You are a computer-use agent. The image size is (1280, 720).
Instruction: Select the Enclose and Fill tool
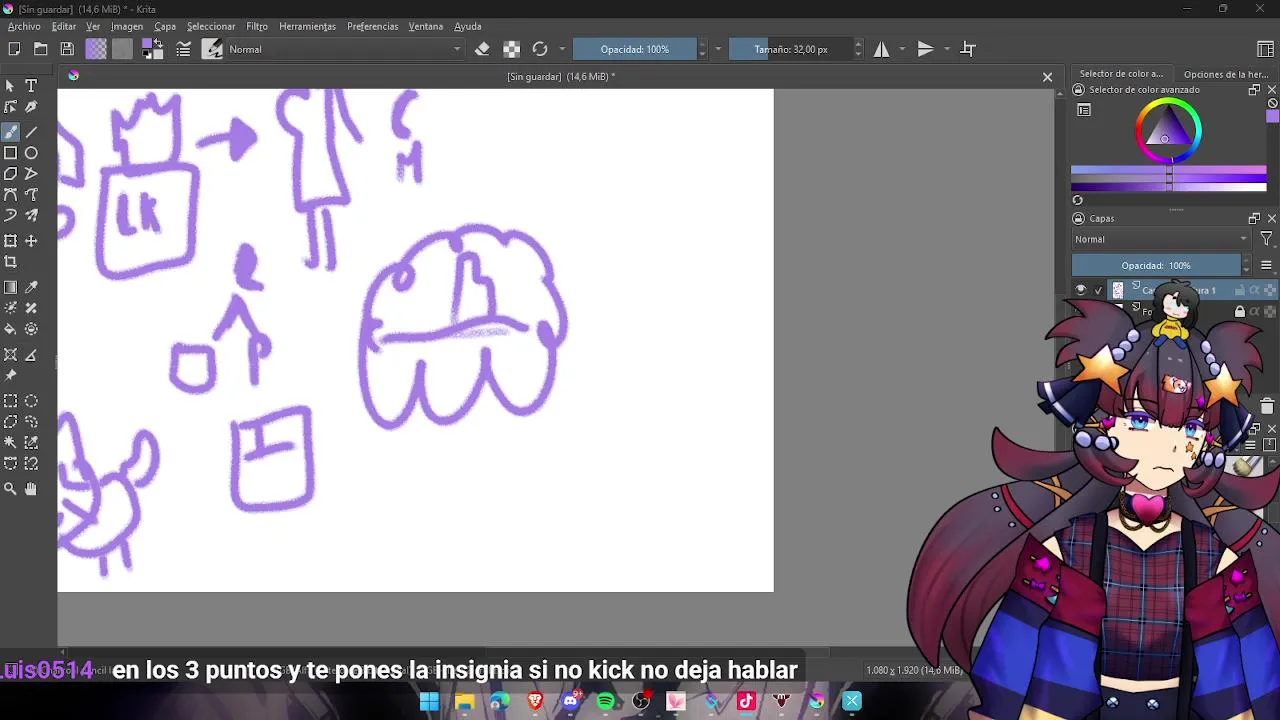(31, 329)
